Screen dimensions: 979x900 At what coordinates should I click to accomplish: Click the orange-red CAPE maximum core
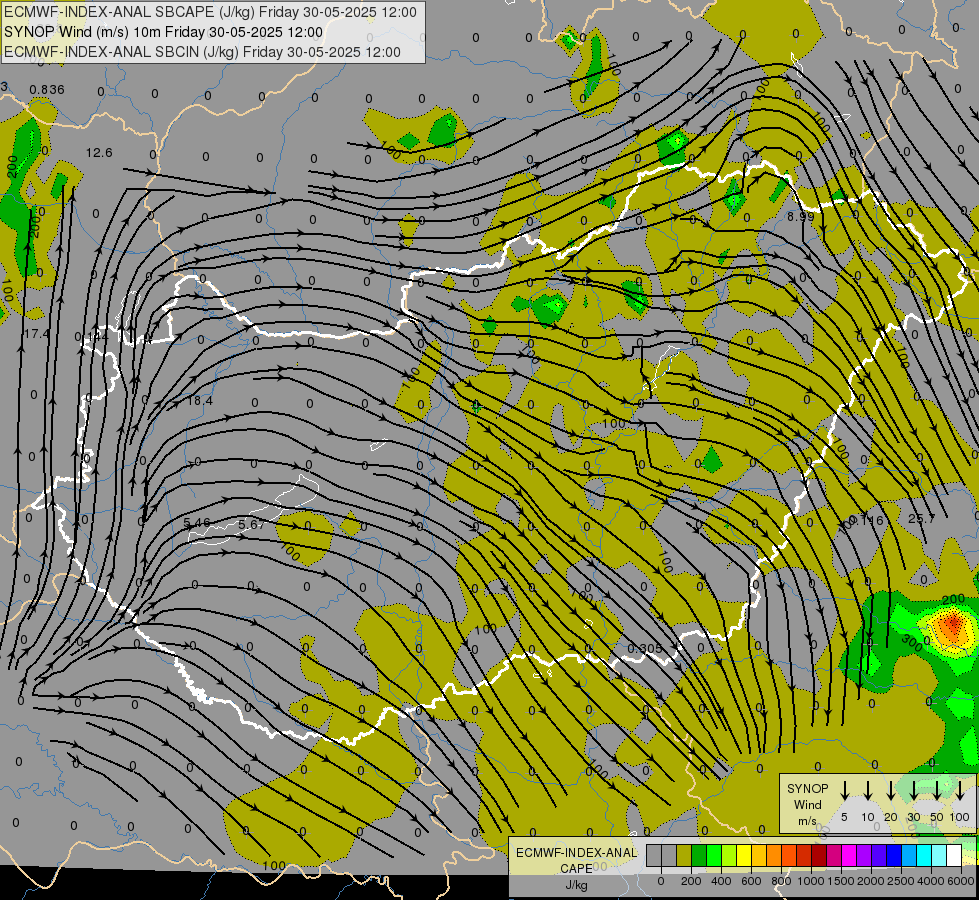(952, 625)
